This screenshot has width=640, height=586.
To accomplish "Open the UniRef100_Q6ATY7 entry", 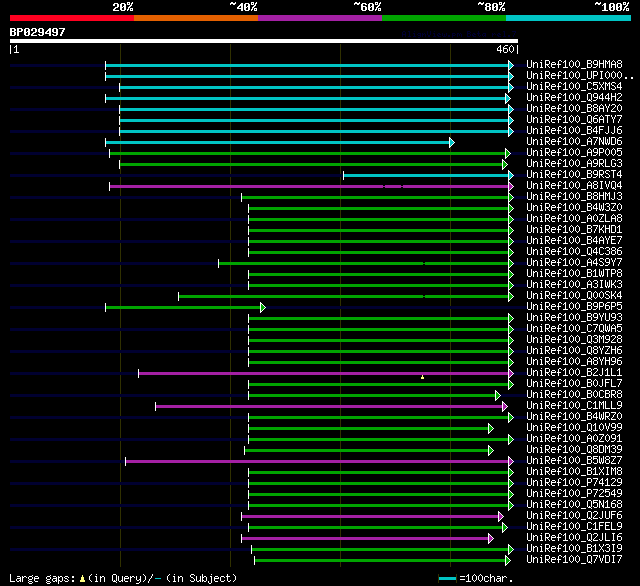I will (574, 120).
